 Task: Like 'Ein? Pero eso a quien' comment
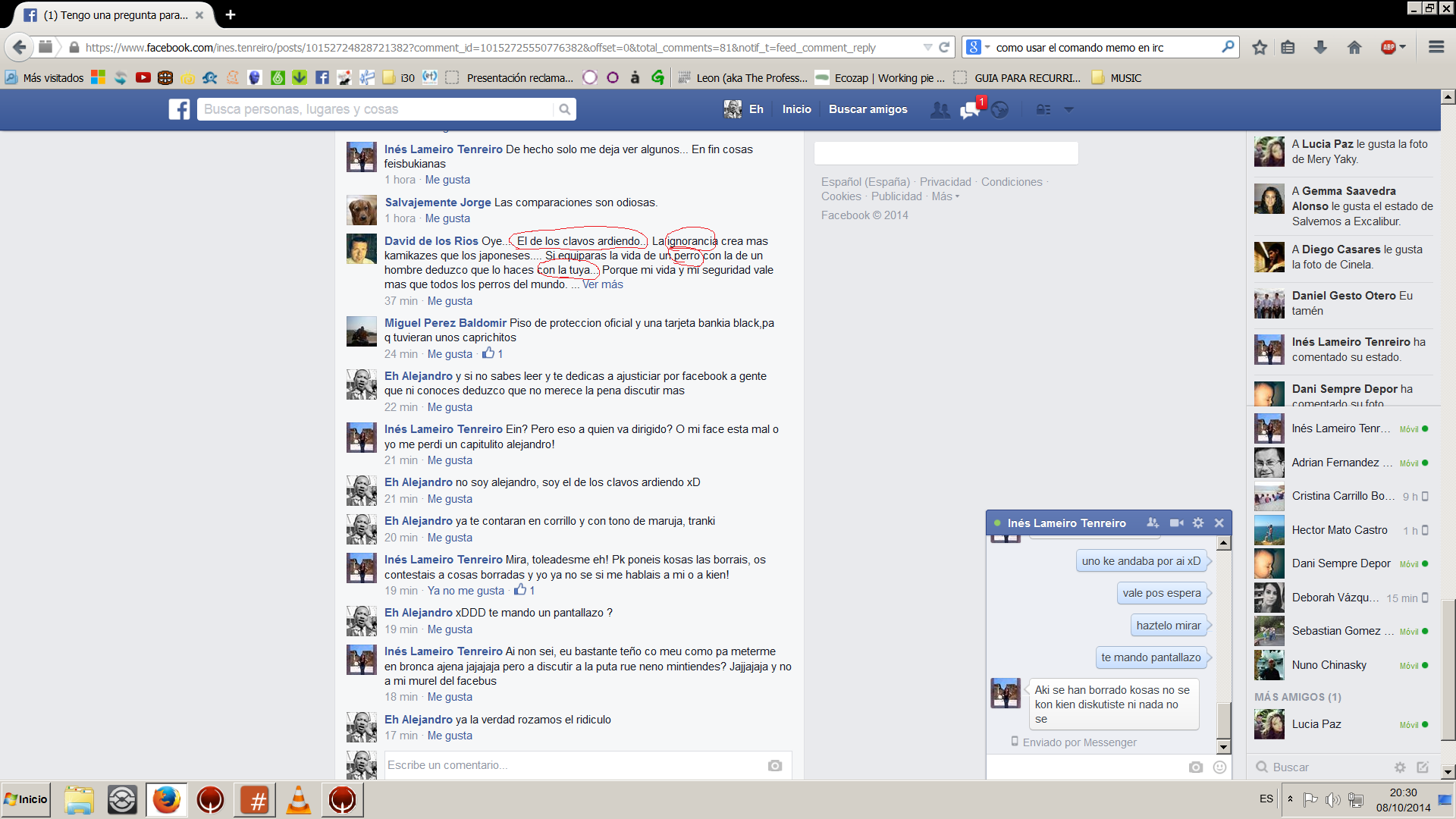450,460
